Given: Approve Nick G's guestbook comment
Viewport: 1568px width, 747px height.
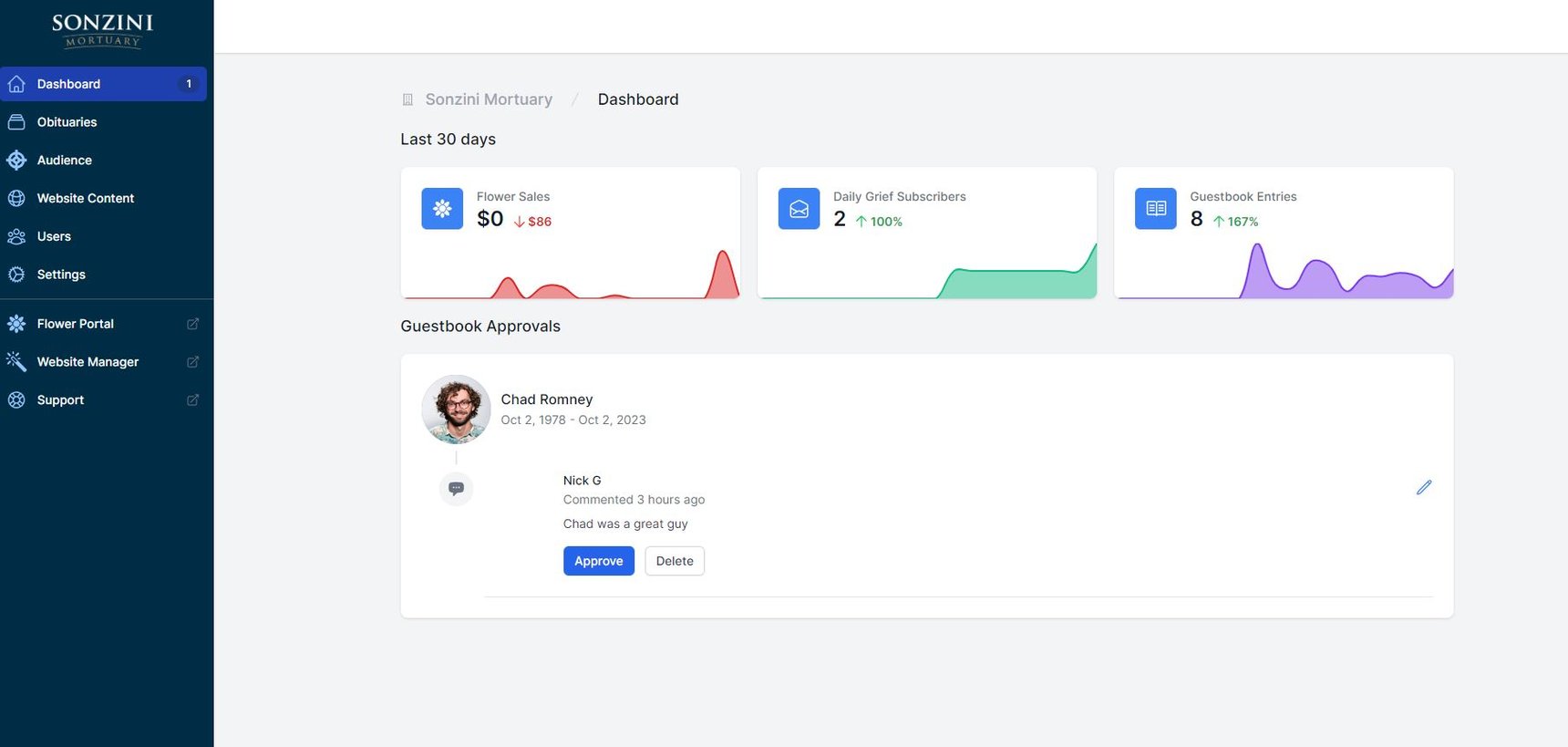Looking at the screenshot, I should 598,561.
